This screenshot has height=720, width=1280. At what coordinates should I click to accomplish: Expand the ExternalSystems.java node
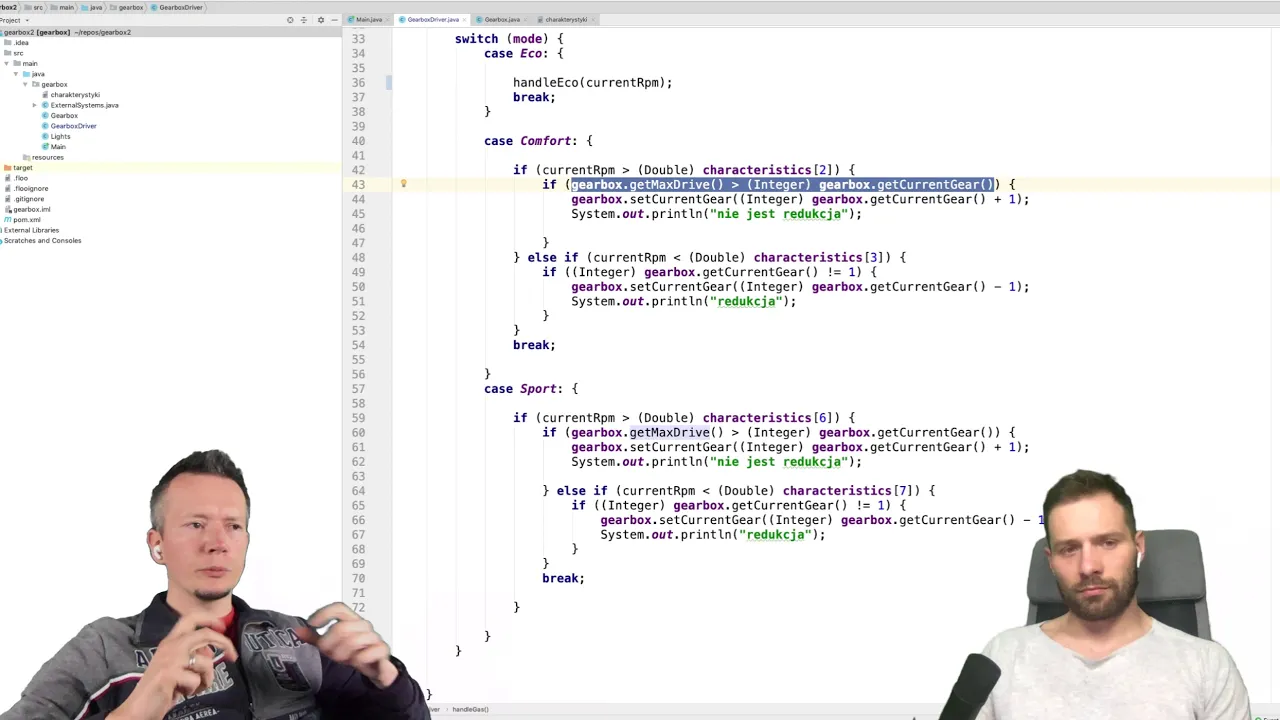[35, 105]
